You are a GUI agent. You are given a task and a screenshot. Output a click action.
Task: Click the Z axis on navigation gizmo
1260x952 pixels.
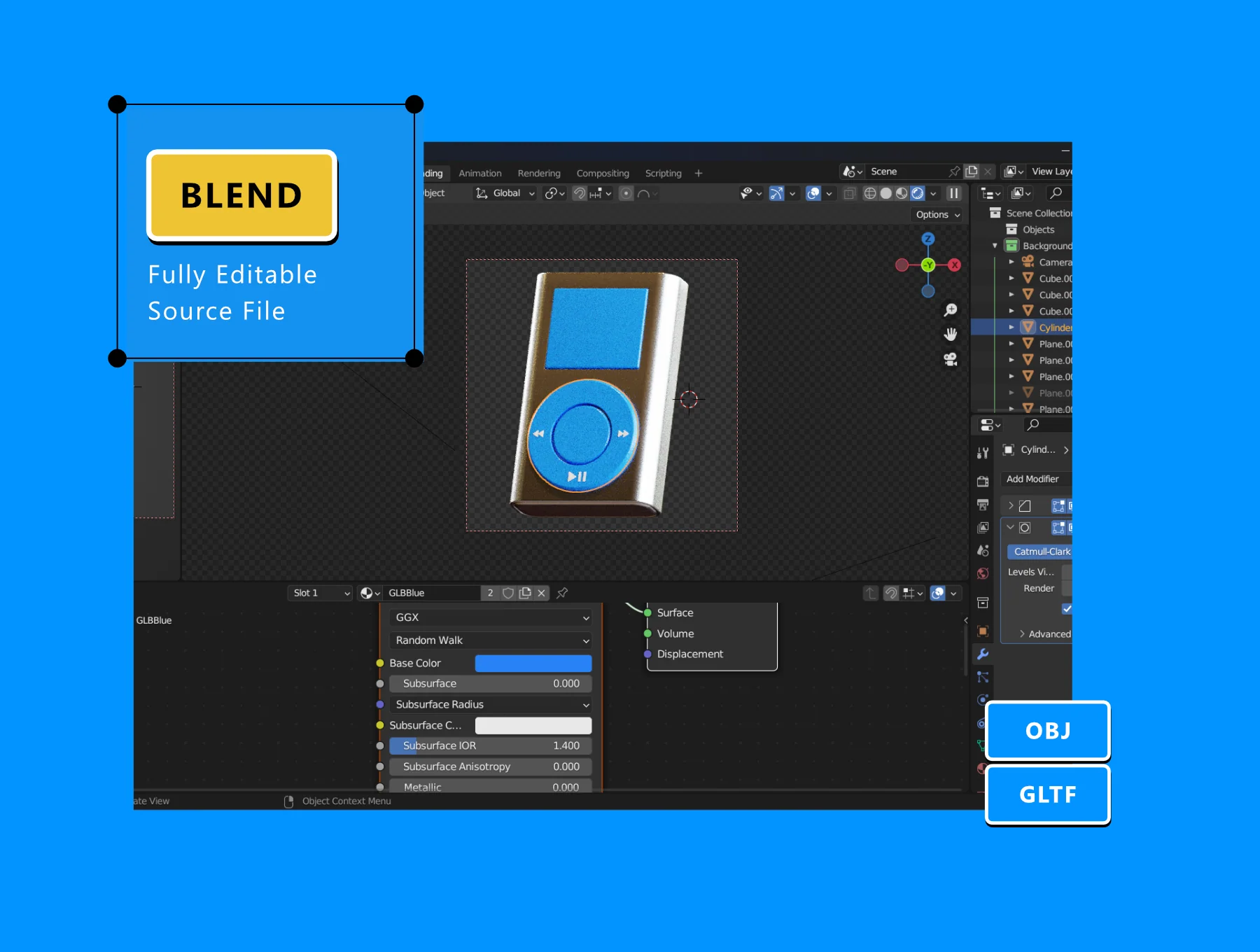(928, 239)
